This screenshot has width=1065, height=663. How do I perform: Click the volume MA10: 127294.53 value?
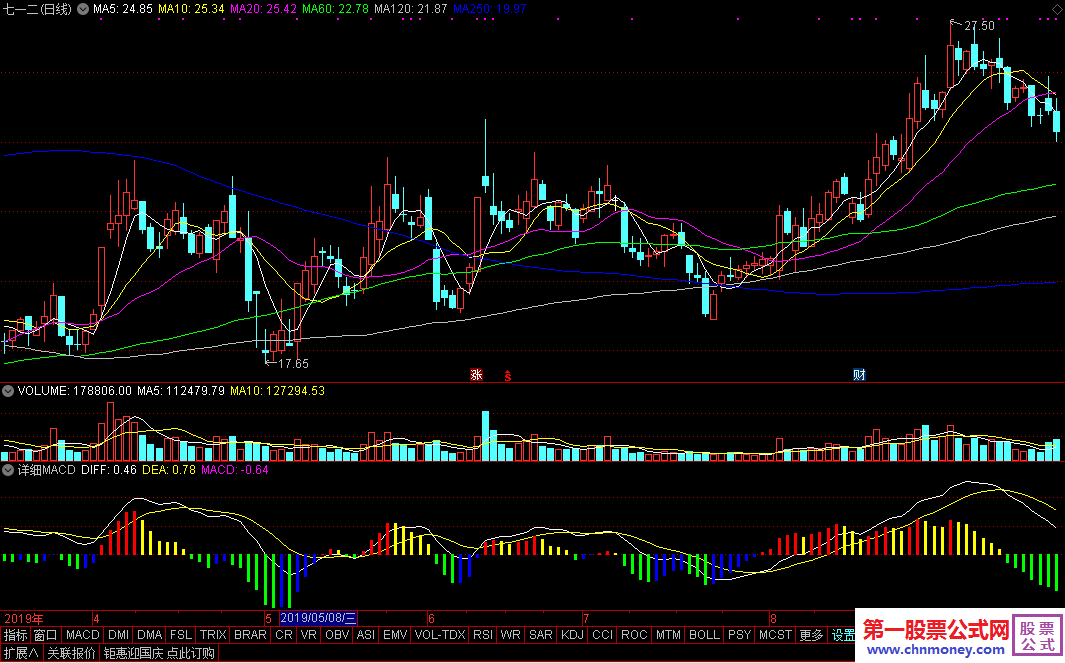pyautogui.click(x=277, y=391)
